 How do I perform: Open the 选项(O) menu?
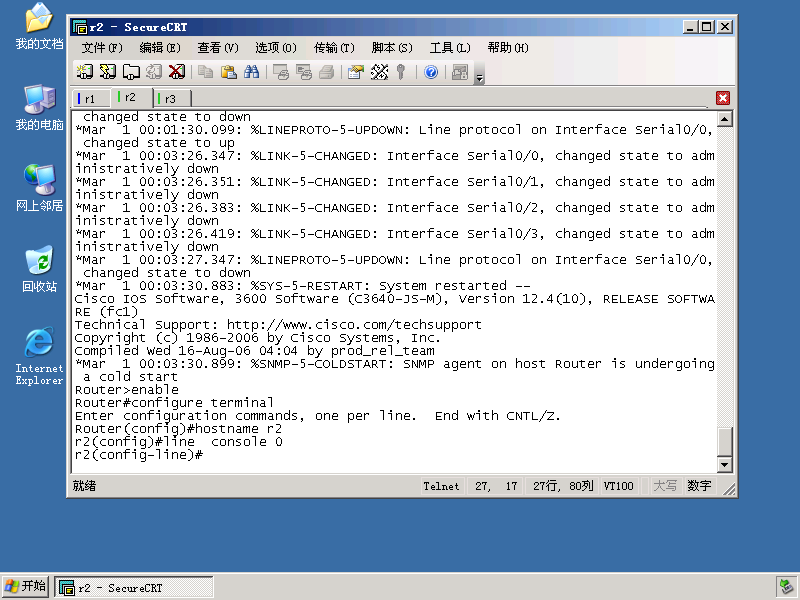tap(276, 48)
